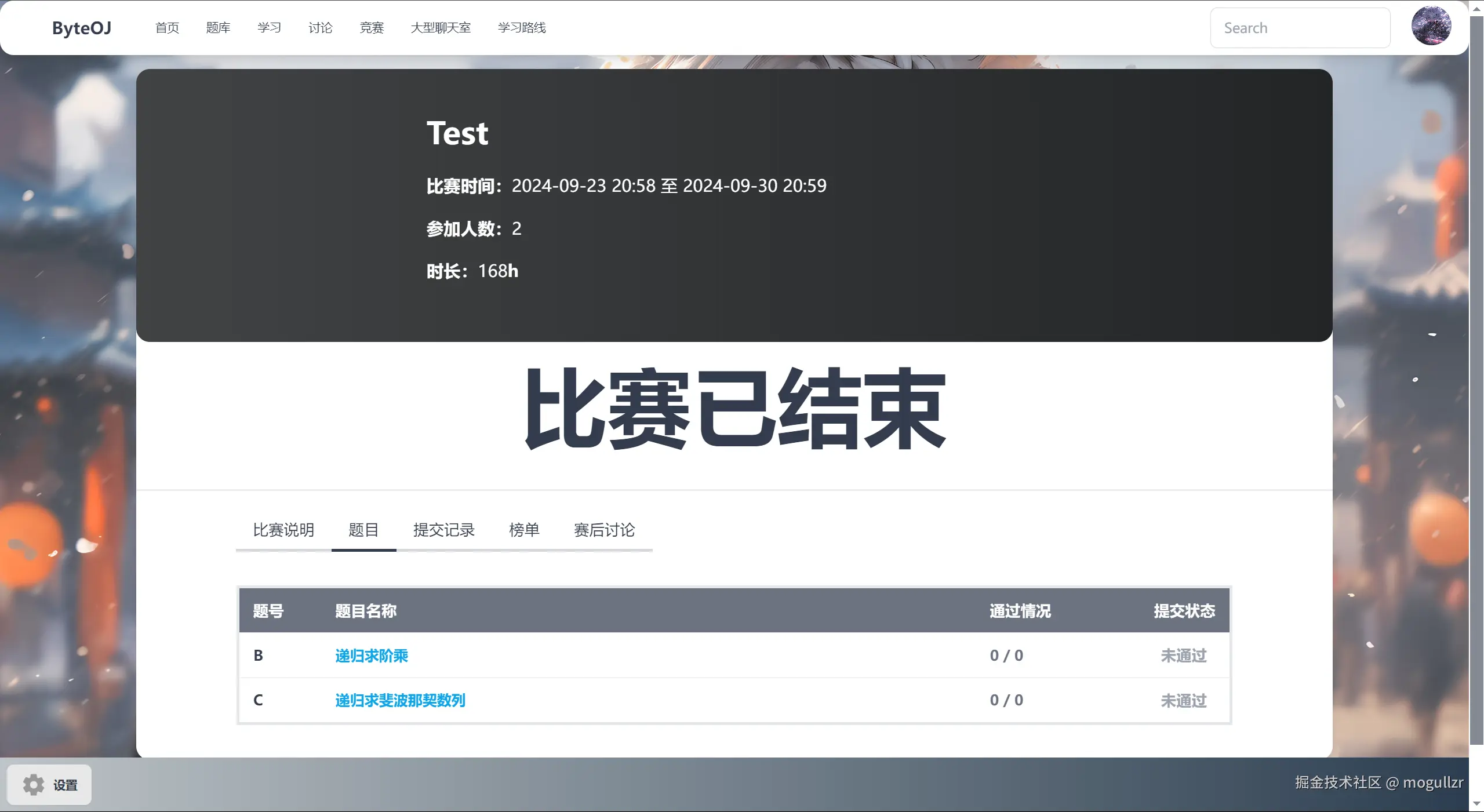Switch to the 比赛说明 tab

[x=283, y=530]
